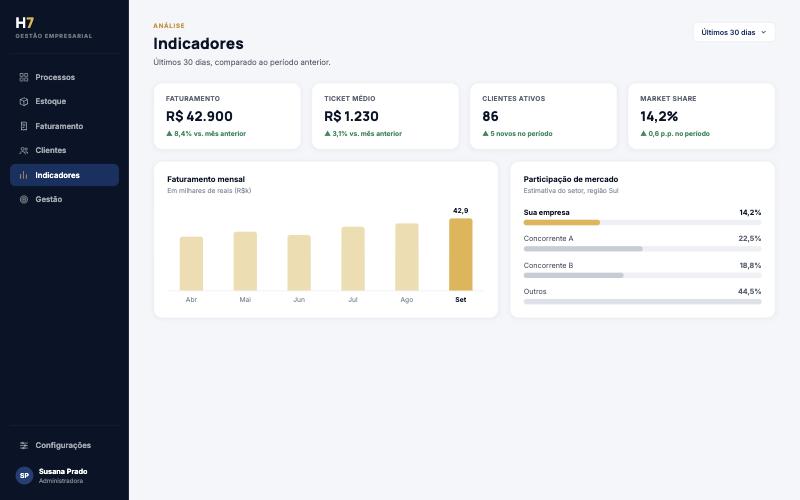The image size is (800, 500).
Task: Click the 86 clientes ativos value
Action: pos(490,116)
